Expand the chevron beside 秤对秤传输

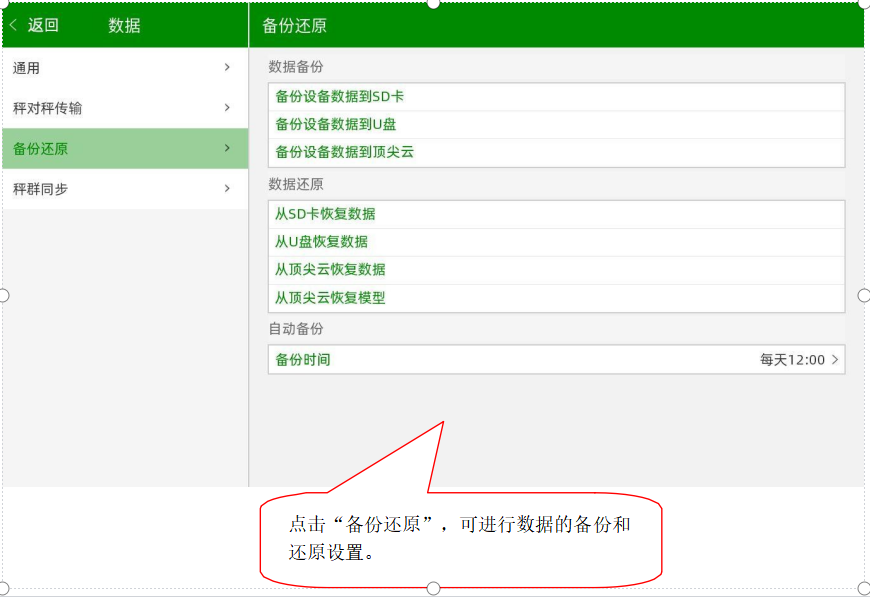pyautogui.click(x=227, y=108)
